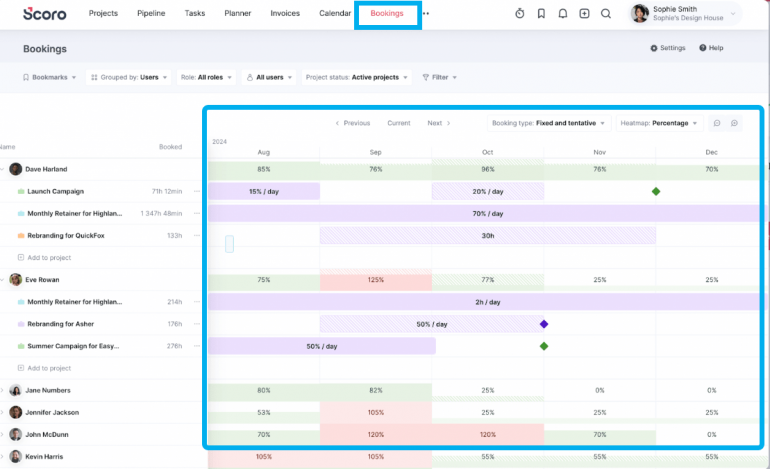Open the search magnifier icon
Screen dimensions: 770x469
[606, 14]
